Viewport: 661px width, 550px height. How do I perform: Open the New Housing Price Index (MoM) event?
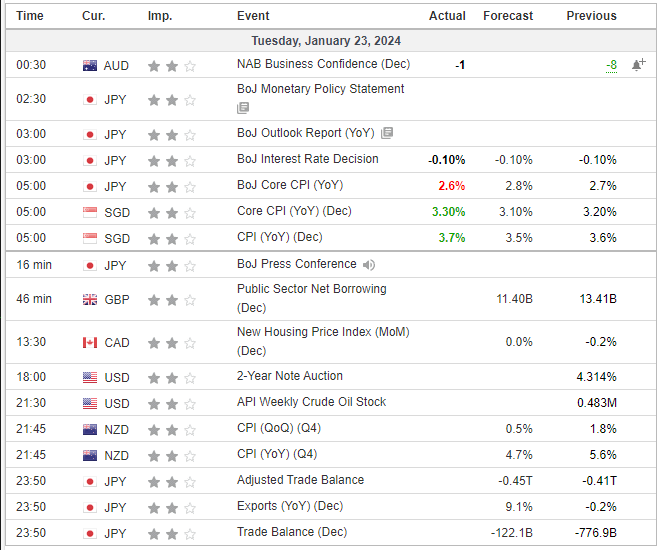323,332
